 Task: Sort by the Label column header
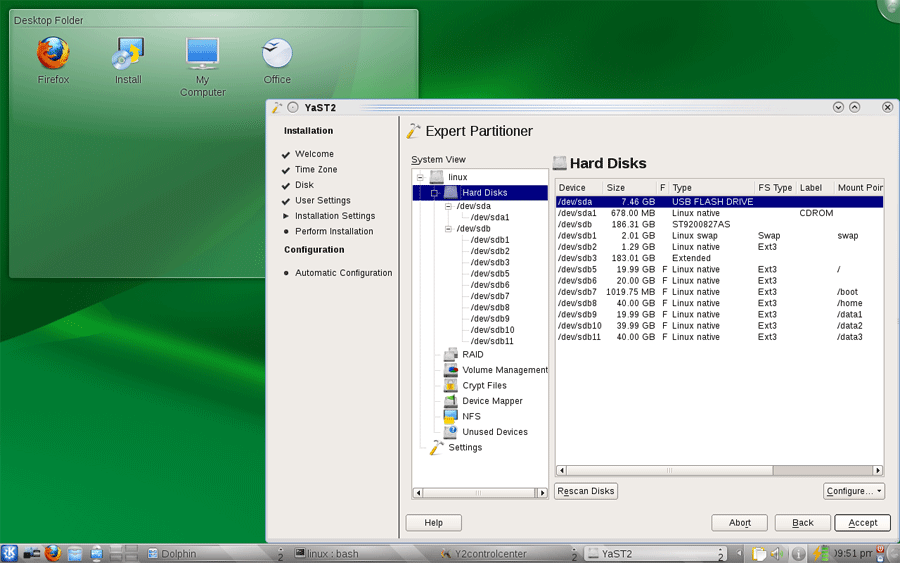[814, 188]
